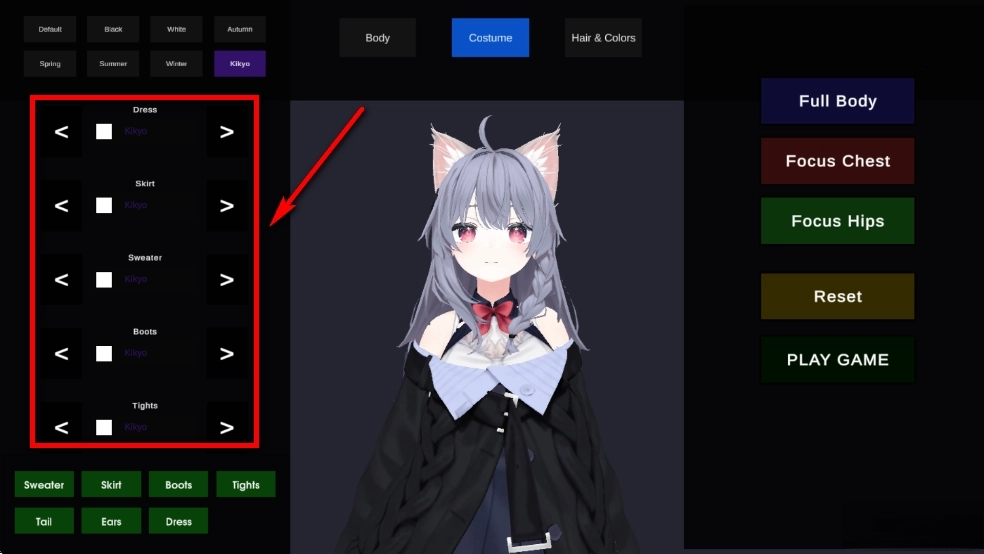Select next Skirt style arrow
This screenshot has width=984, height=554.
(227, 206)
